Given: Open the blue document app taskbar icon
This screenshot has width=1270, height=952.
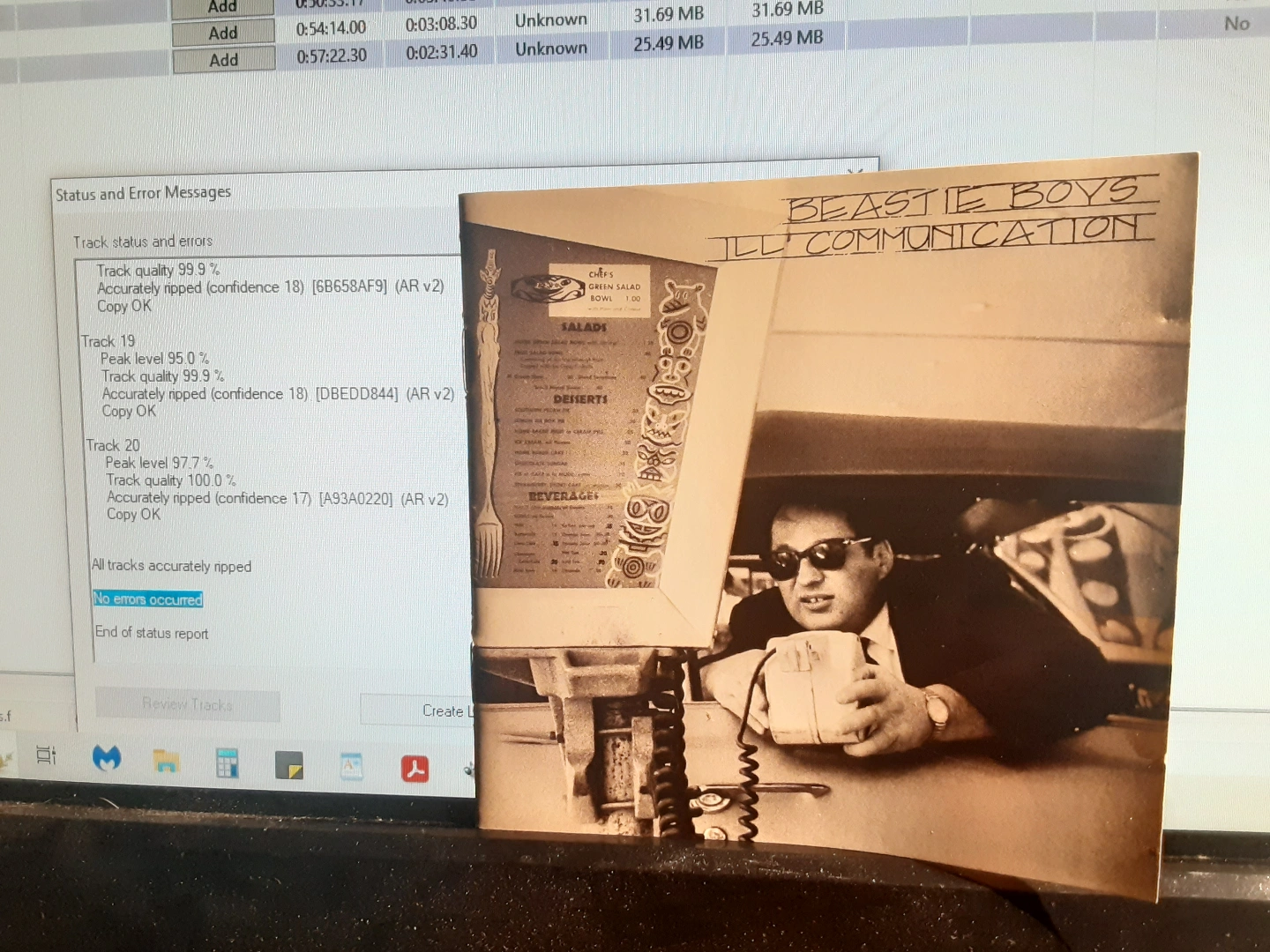Looking at the screenshot, I should [351, 766].
